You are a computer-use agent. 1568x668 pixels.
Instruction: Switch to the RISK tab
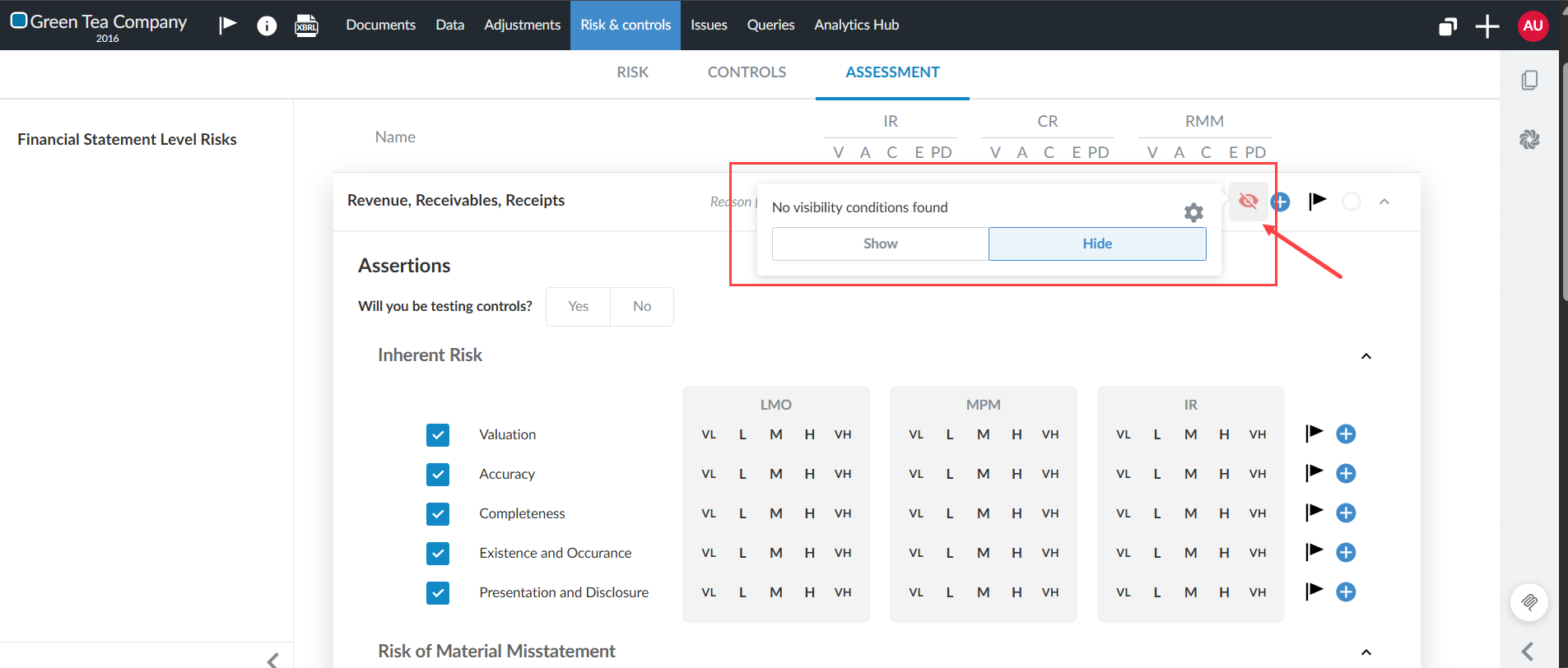(632, 72)
